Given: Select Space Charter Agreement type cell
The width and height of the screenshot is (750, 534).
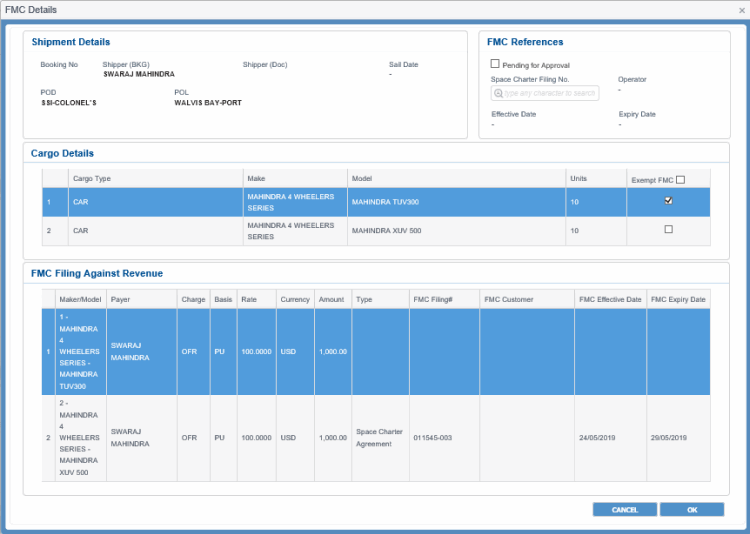Looking at the screenshot, I should tap(379, 438).
